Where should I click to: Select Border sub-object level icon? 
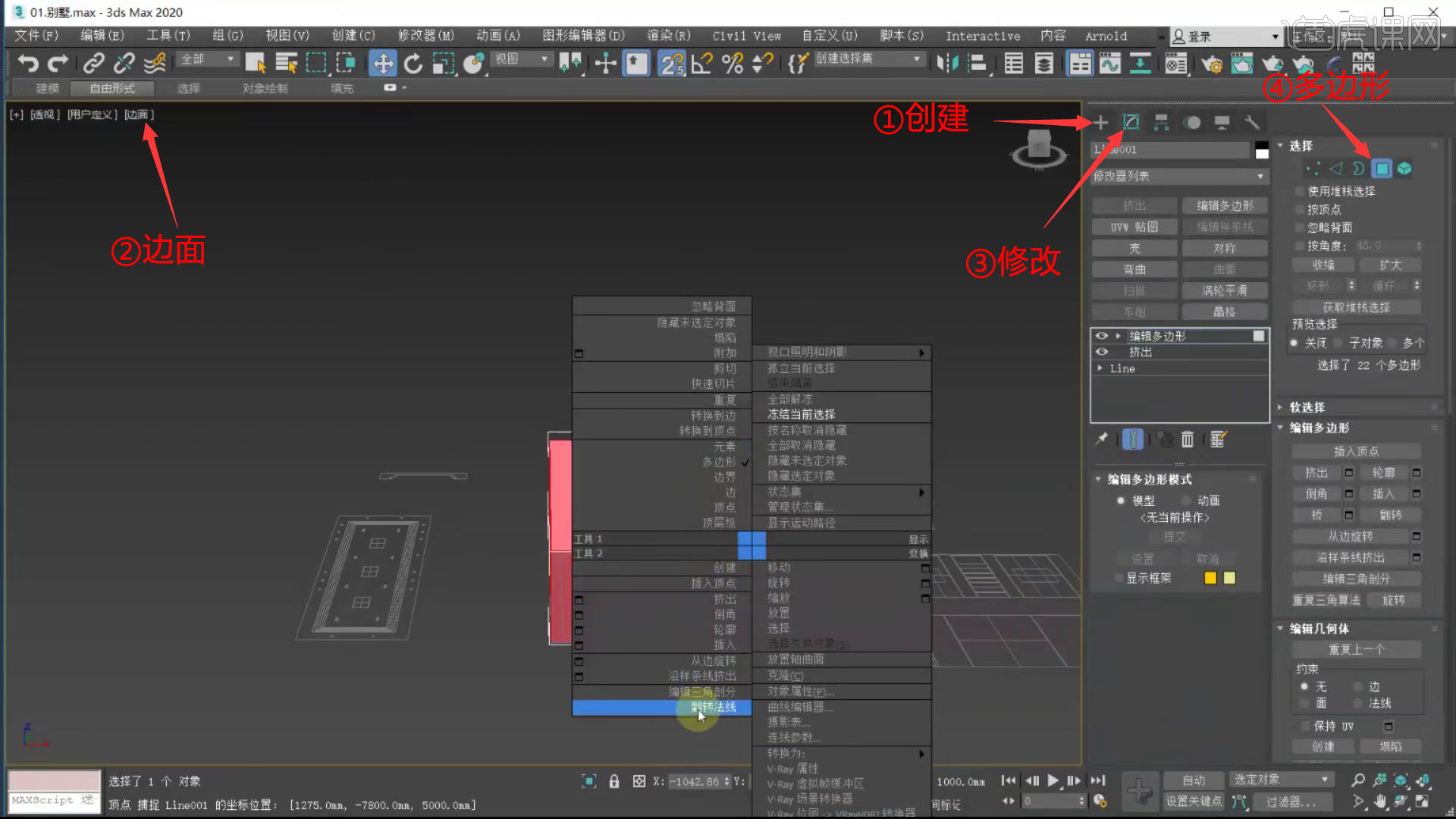coord(1359,168)
